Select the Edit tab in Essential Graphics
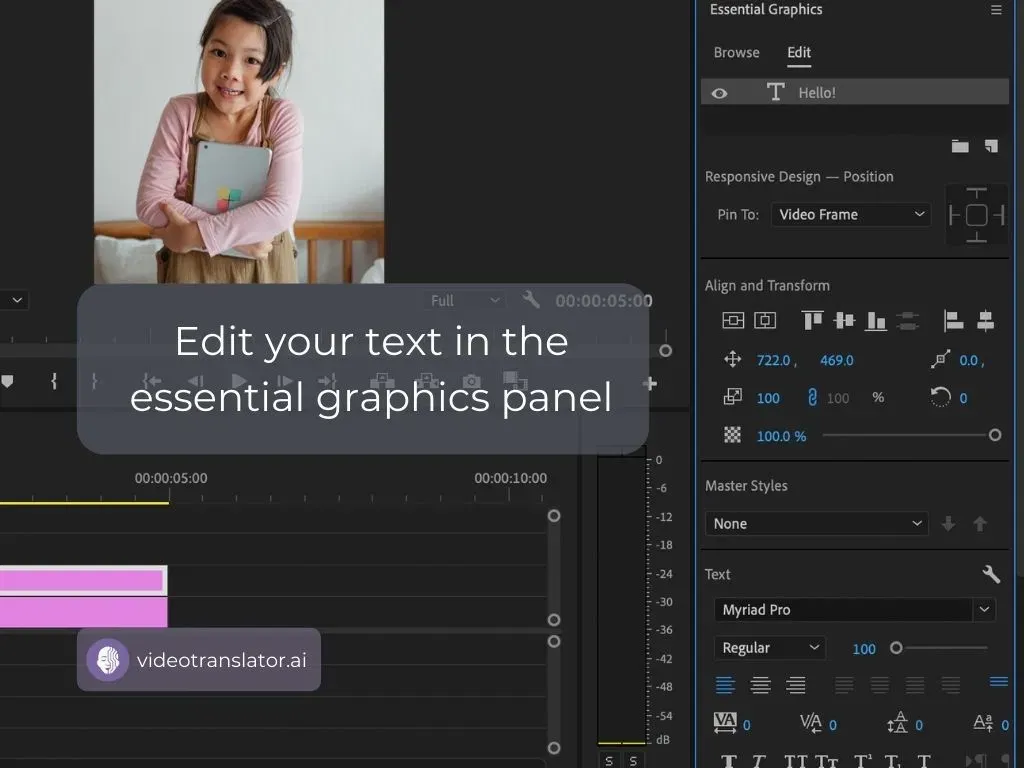 click(x=799, y=52)
